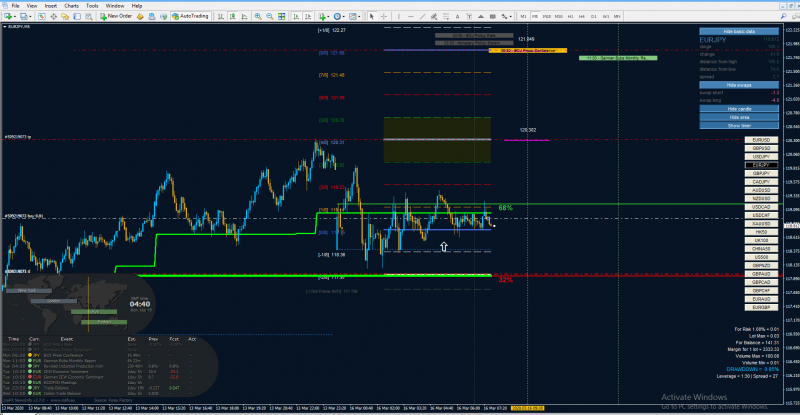Viewport: 800px width, 415px height.
Task: Toggle the AutoTrading button
Action: click(190, 16)
